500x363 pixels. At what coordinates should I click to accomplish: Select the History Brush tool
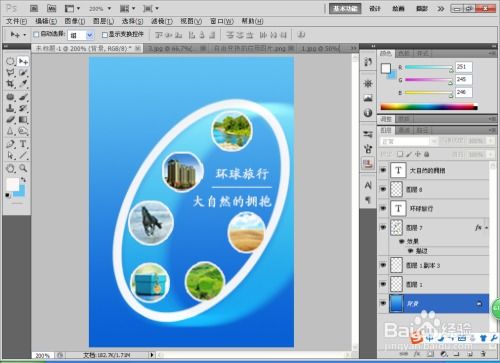(x=23, y=108)
